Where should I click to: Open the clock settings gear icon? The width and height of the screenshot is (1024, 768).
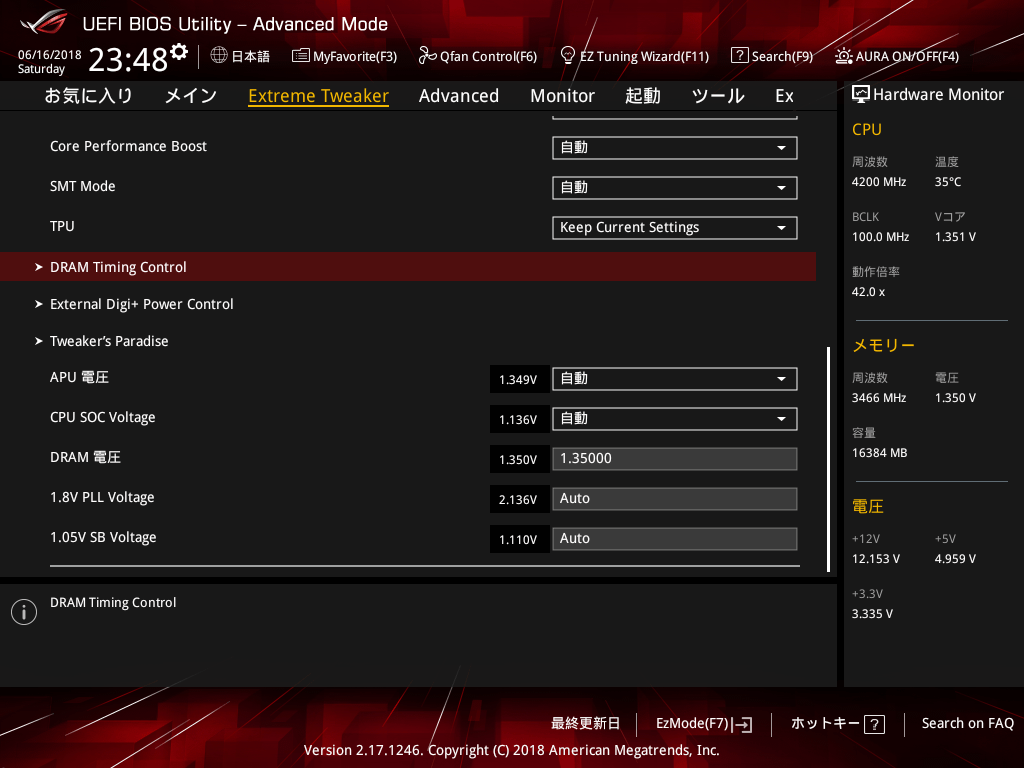(179, 51)
